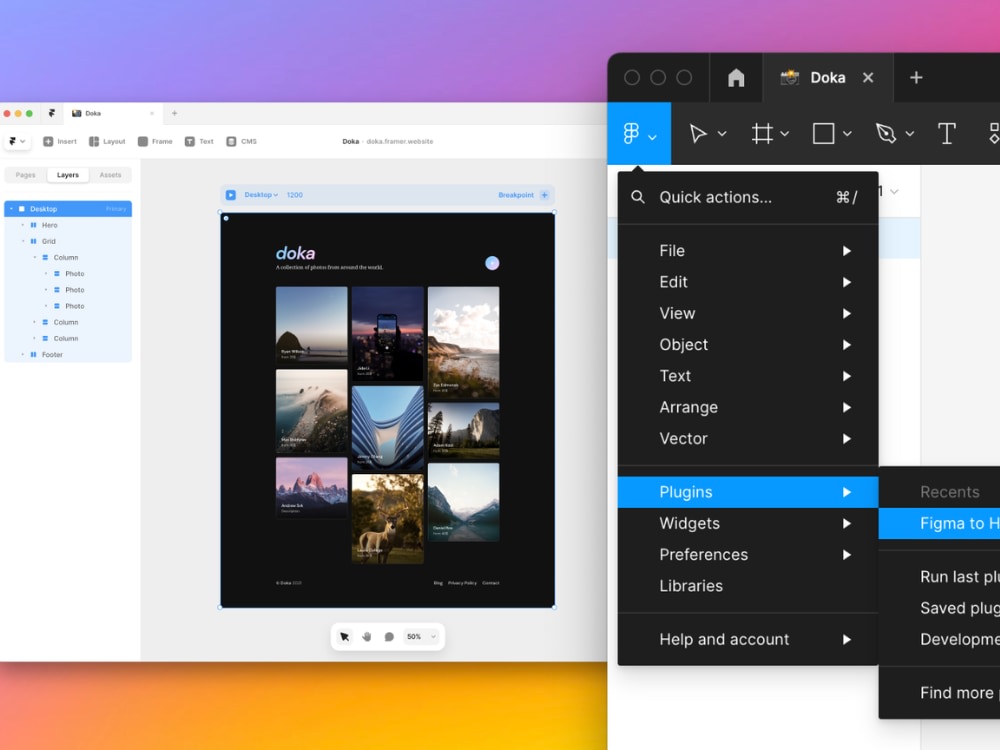Open the Framer logo menu dropdown
The width and height of the screenshot is (1000, 750).
17,142
